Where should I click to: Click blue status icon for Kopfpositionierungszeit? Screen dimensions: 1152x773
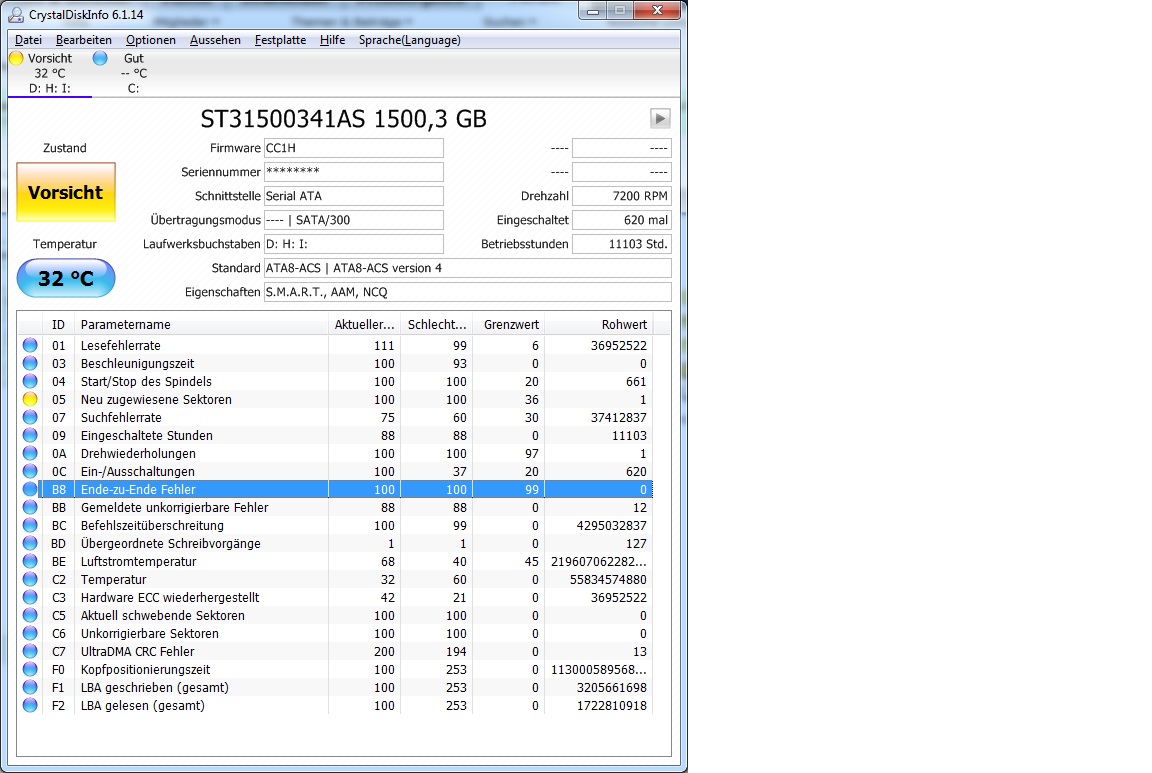pyautogui.click(x=30, y=669)
